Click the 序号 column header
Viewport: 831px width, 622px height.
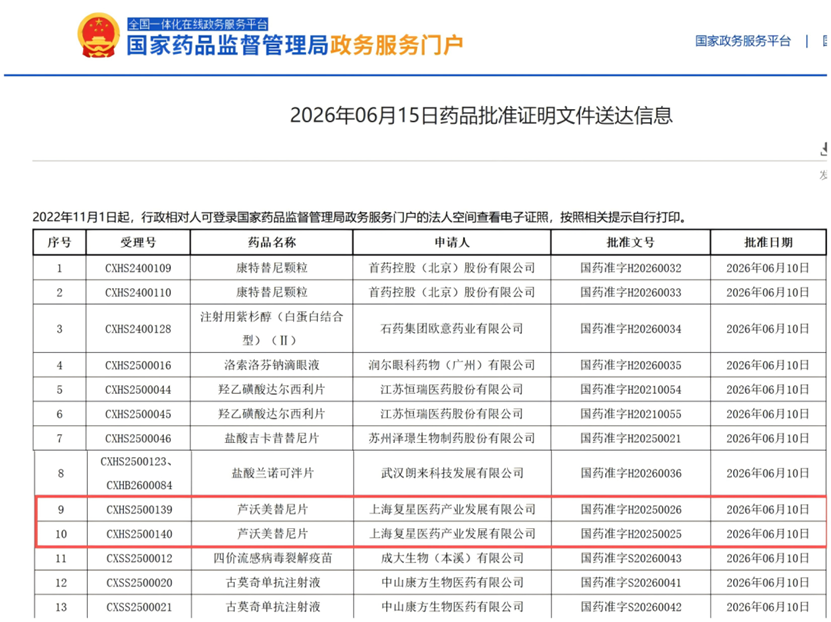59,242
